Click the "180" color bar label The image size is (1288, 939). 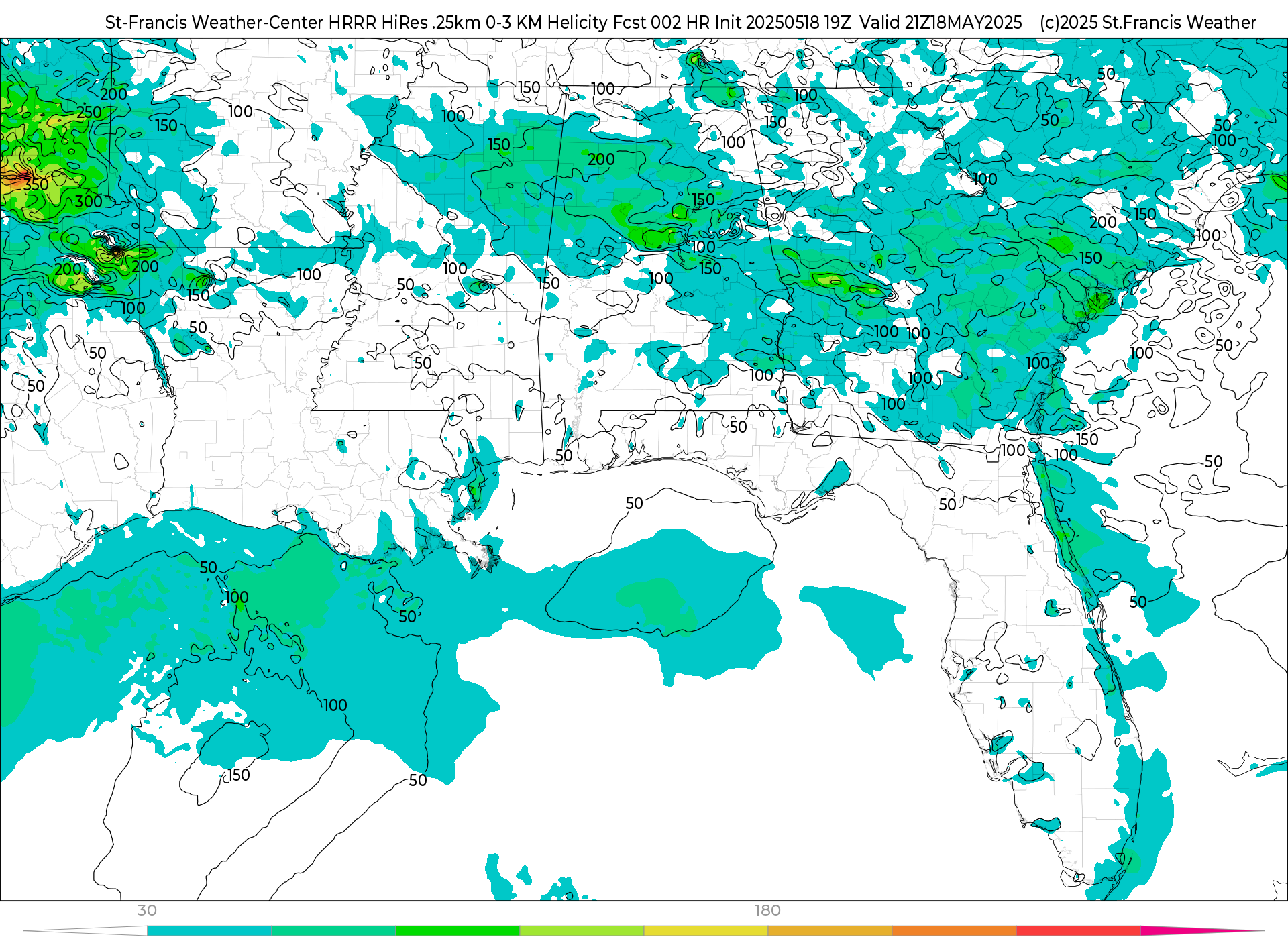(x=767, y=910)
